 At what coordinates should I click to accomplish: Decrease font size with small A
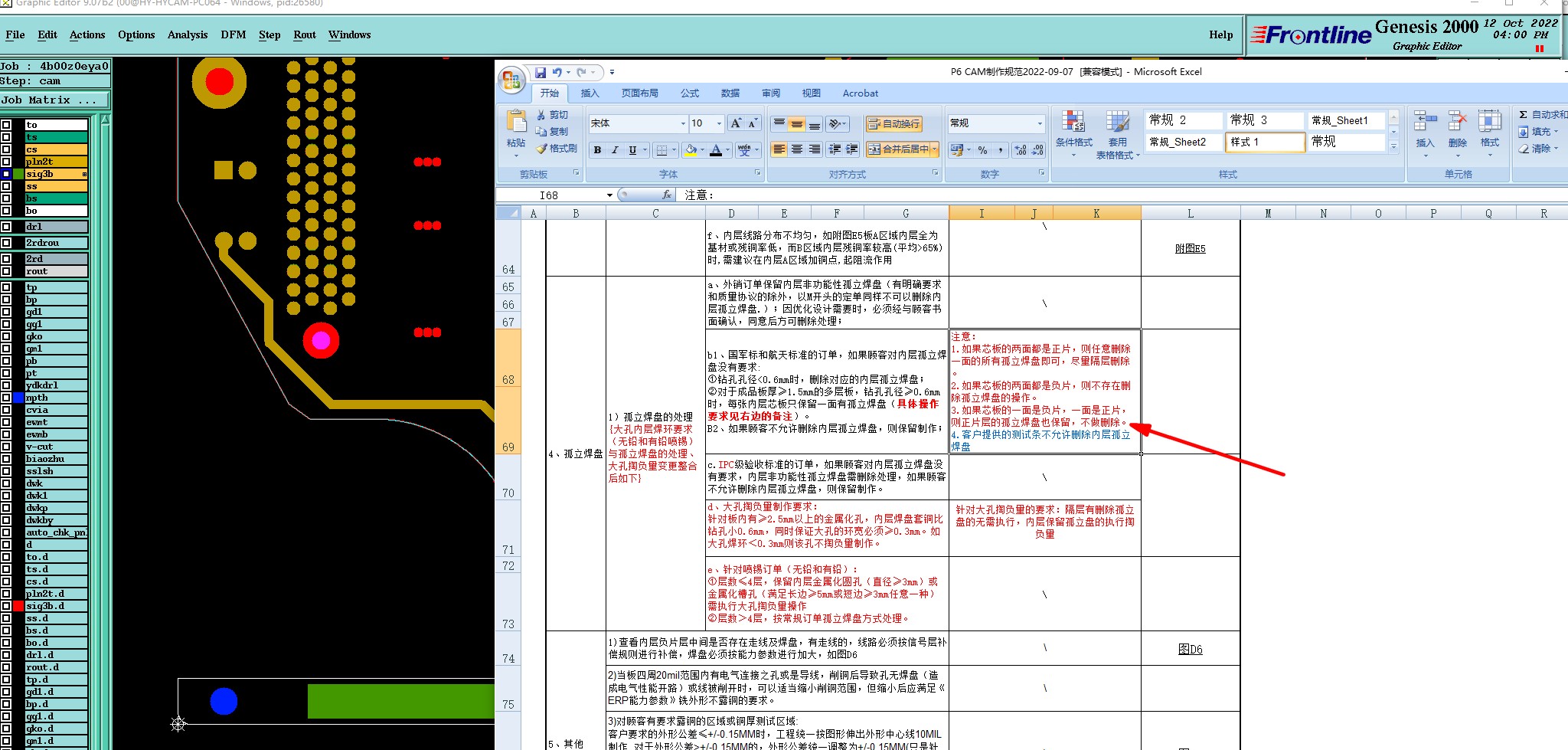pyautogui.click(x=752, y=123)
